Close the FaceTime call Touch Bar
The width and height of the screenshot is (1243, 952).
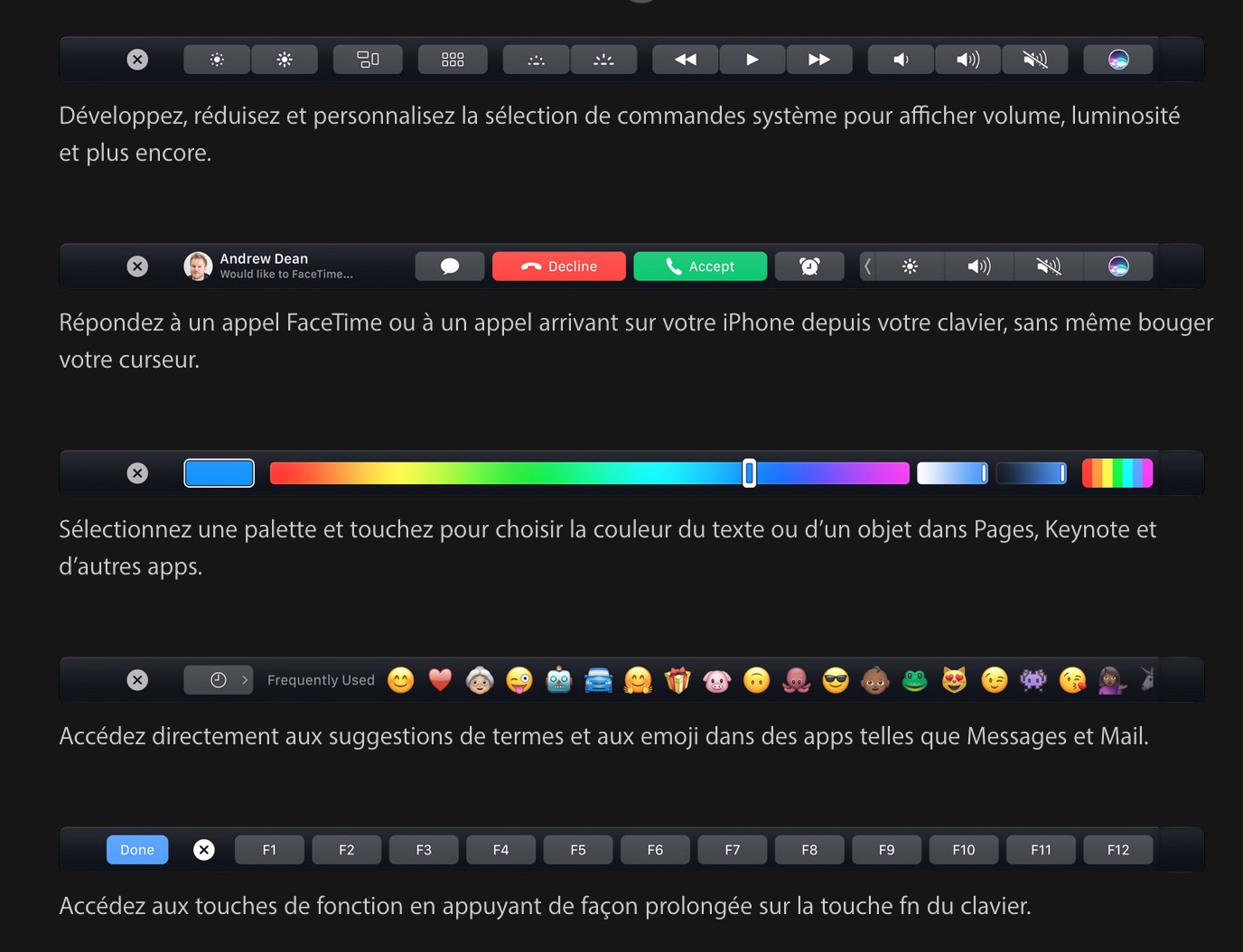coord(137,266)
